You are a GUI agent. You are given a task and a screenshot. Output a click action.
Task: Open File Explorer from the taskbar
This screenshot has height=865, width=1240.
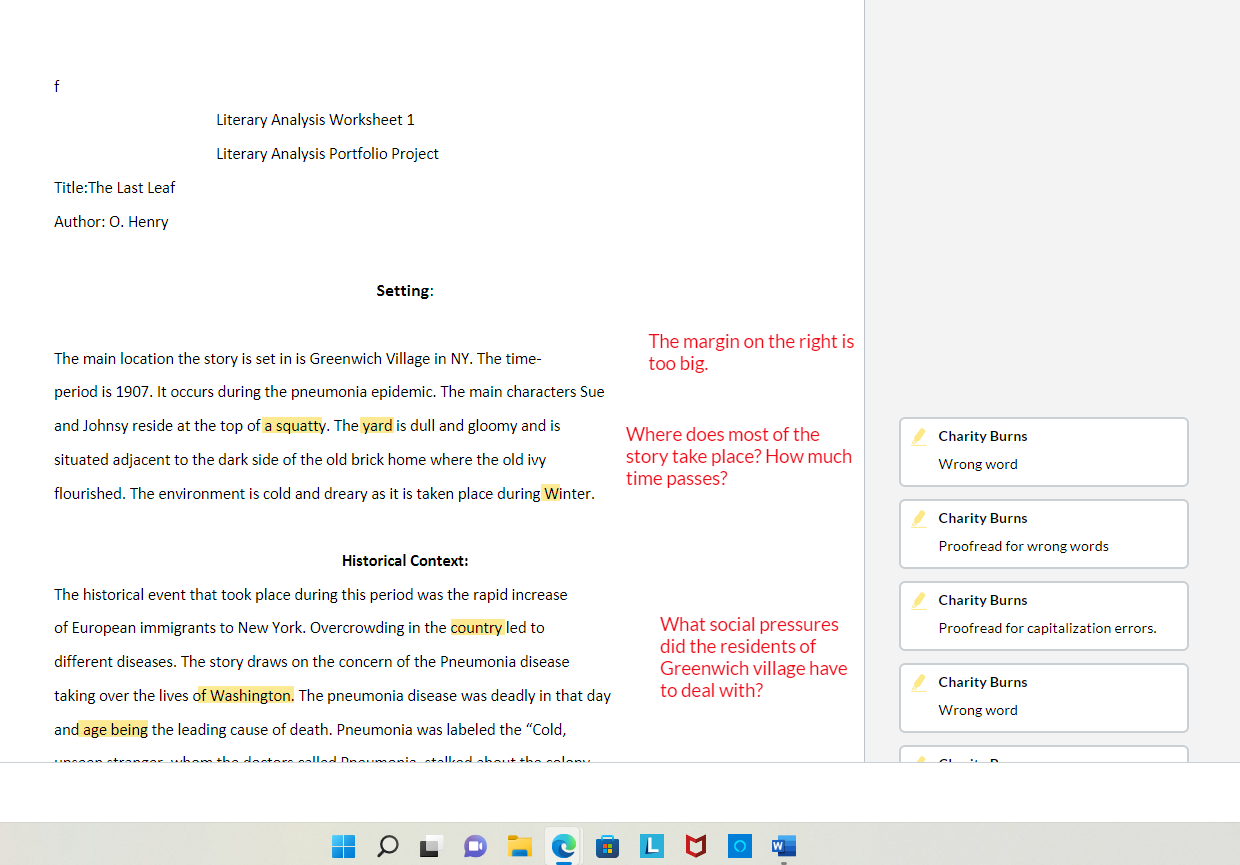click(518, 846)
